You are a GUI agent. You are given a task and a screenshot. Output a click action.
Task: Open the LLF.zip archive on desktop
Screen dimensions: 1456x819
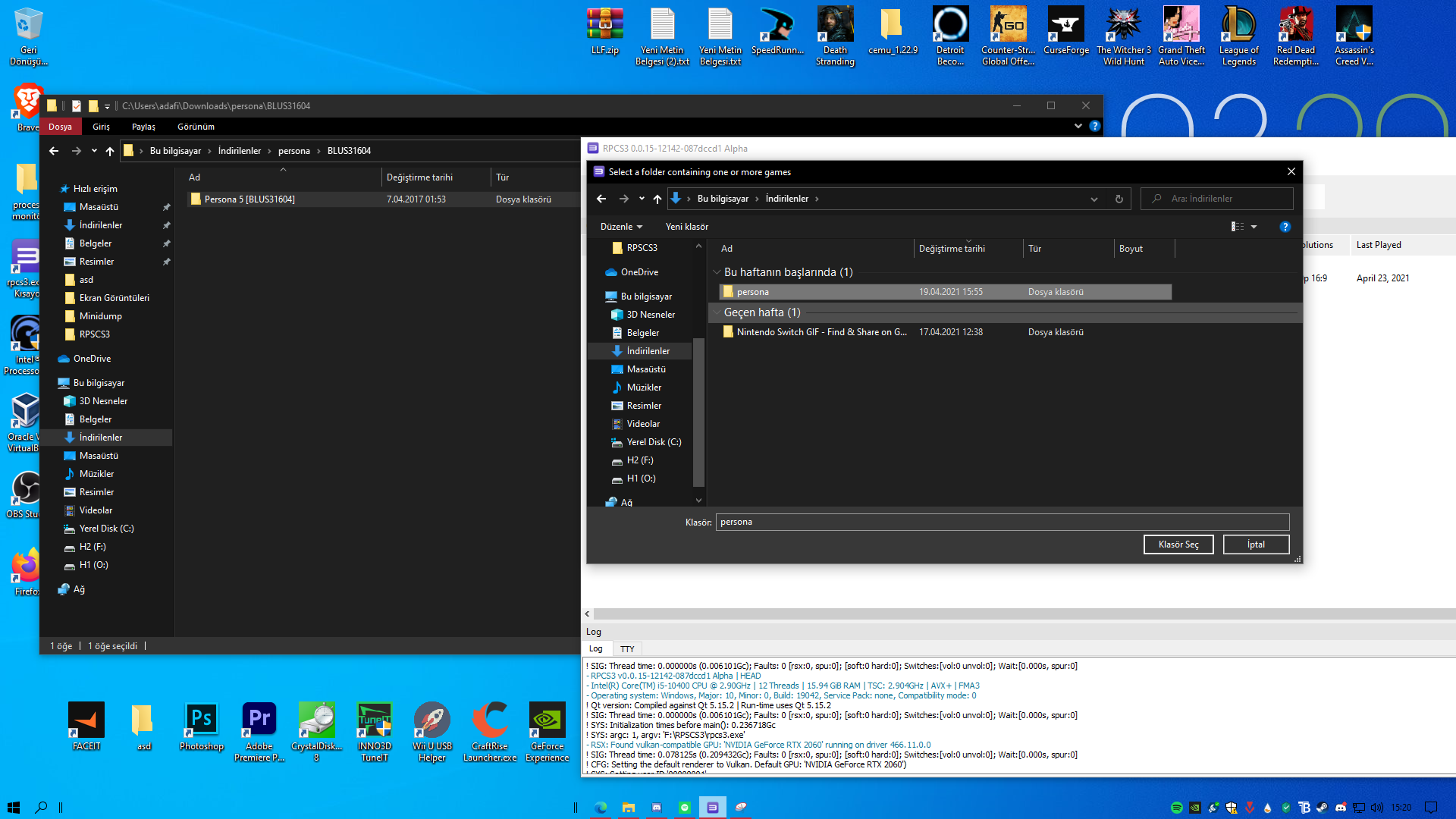coord(605,32)
